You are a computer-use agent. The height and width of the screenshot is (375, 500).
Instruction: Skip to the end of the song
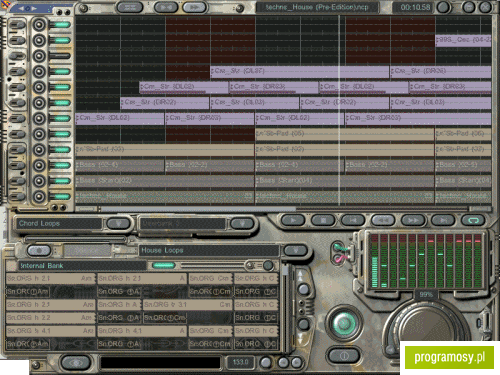tap(443, 220)
